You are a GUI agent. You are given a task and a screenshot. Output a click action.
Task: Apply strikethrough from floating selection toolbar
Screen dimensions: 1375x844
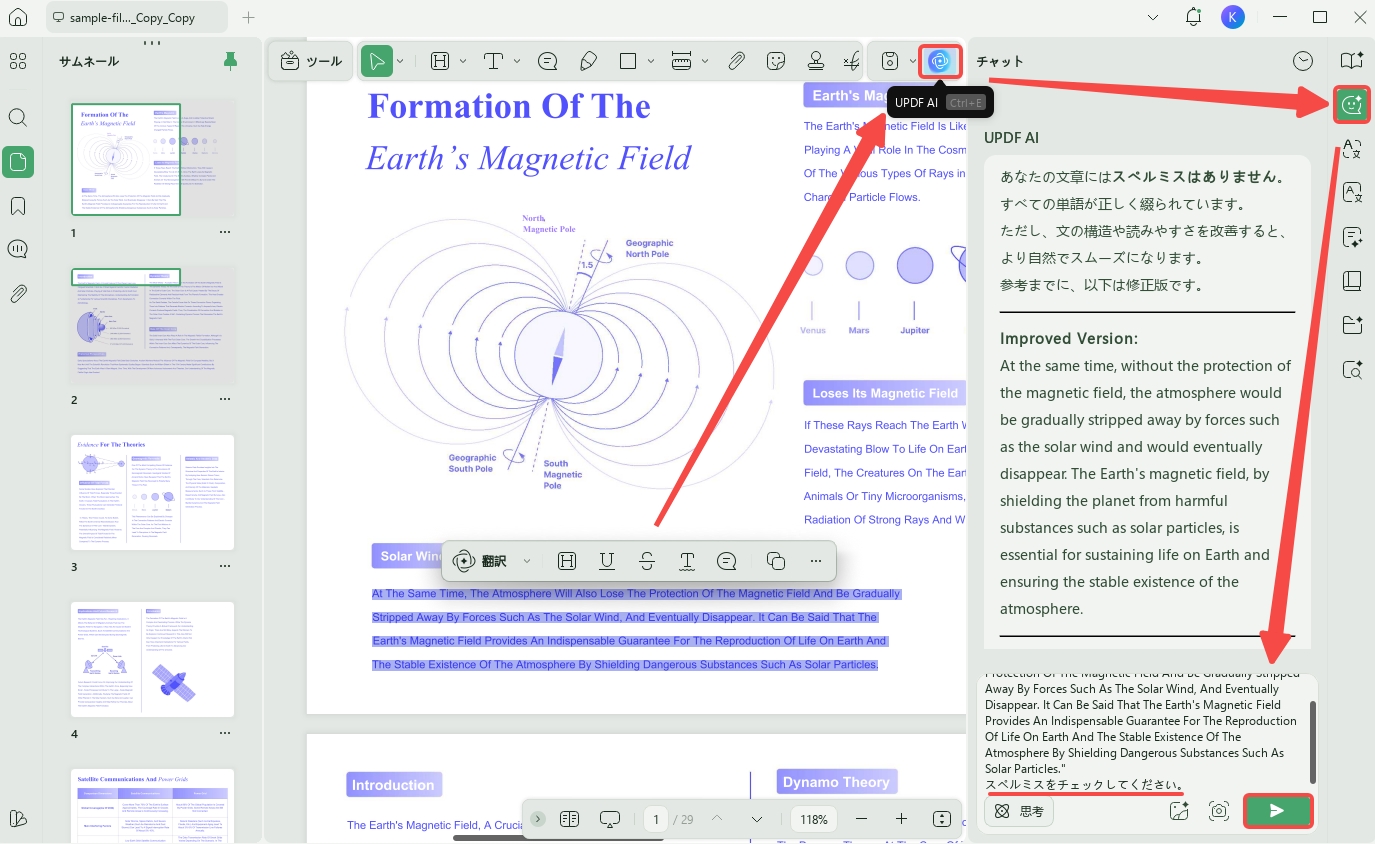coord(647,561)
